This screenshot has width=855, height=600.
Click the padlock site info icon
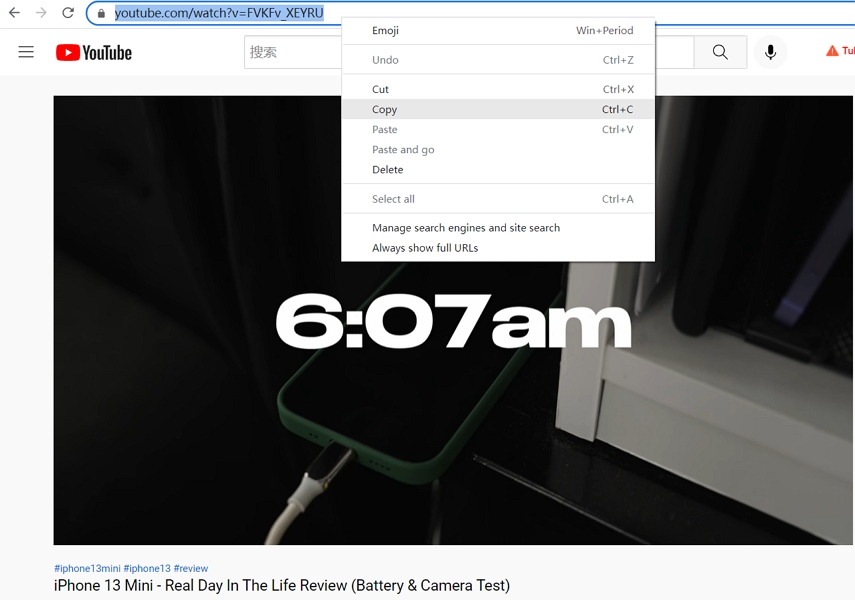click(101, 13)
